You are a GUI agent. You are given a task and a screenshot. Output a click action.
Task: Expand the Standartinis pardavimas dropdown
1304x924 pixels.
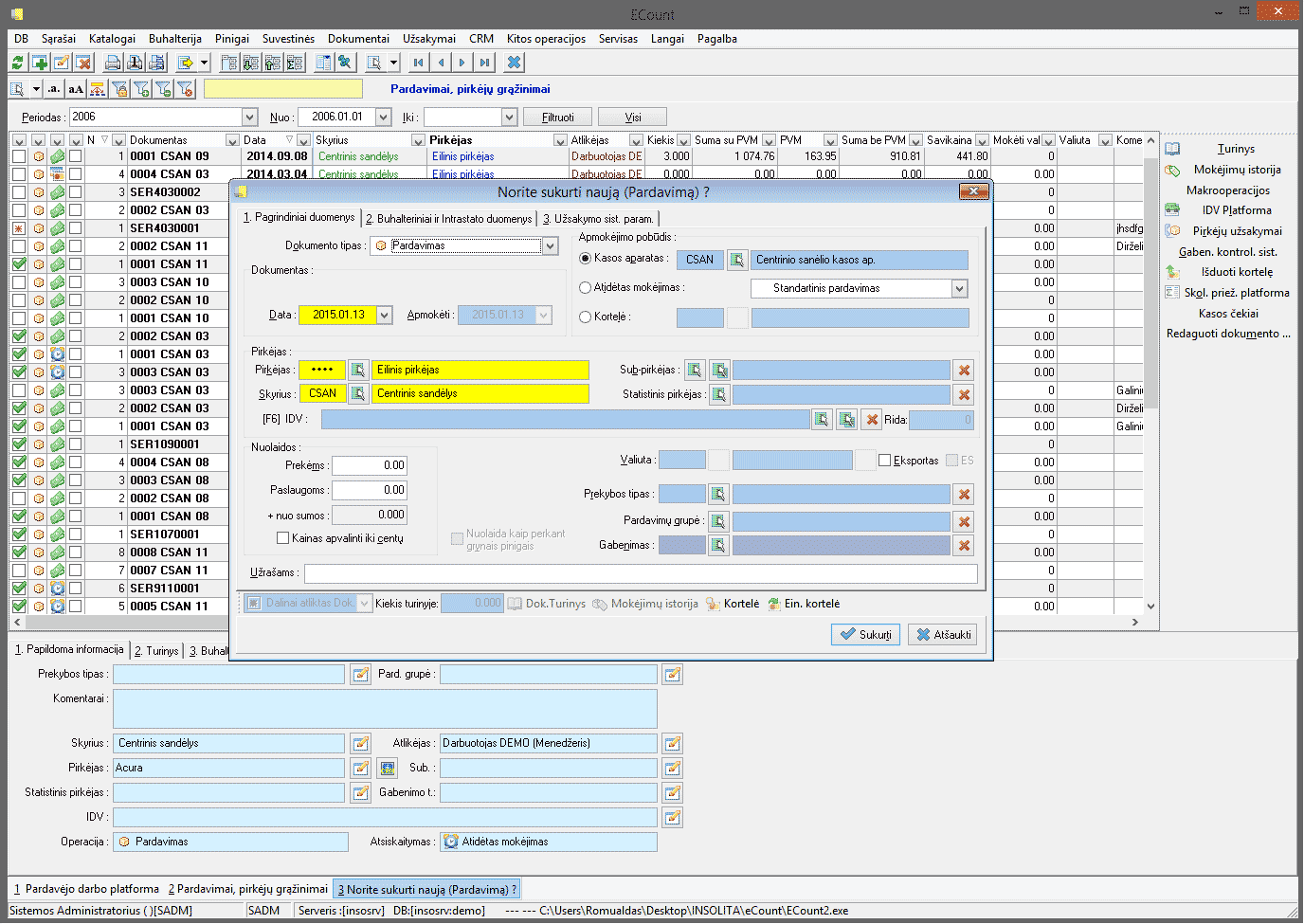point(959,288)
